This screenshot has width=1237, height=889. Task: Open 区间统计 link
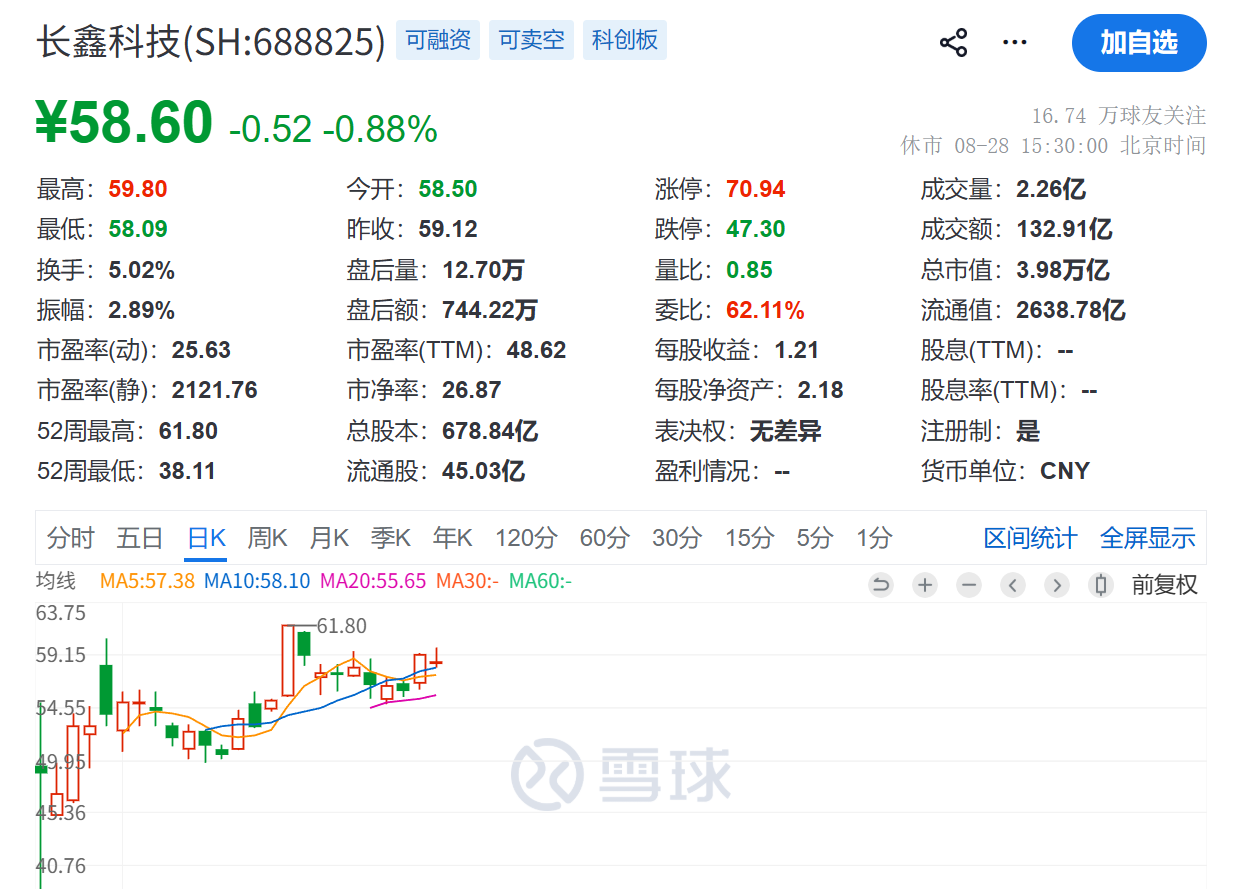pyautogui.click(x=1030, y=538)
